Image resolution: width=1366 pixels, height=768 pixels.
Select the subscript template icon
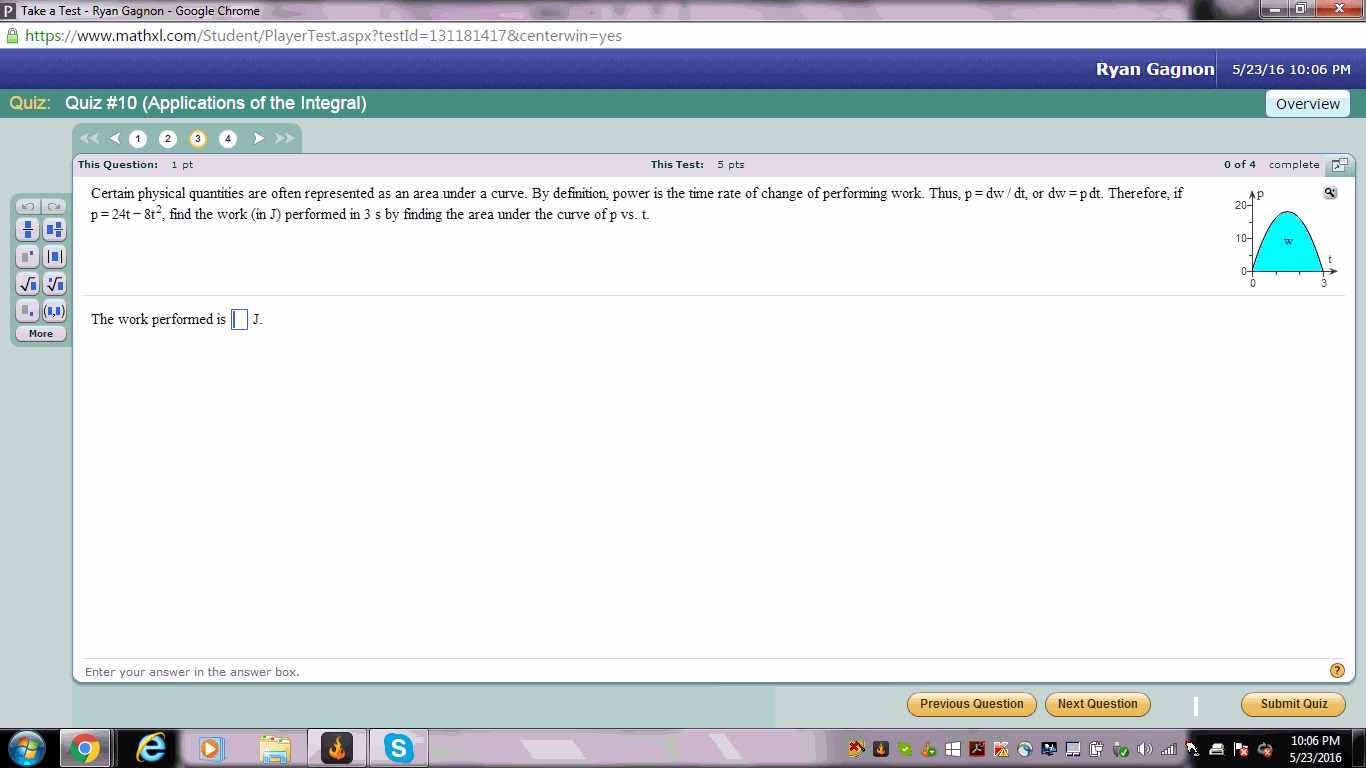pyautogui.click(x=28, y=311)
